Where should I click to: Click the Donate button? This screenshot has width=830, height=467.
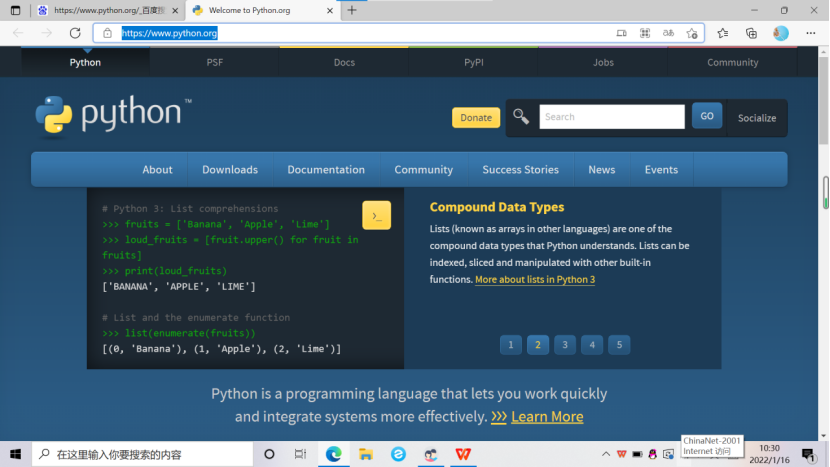476,118
